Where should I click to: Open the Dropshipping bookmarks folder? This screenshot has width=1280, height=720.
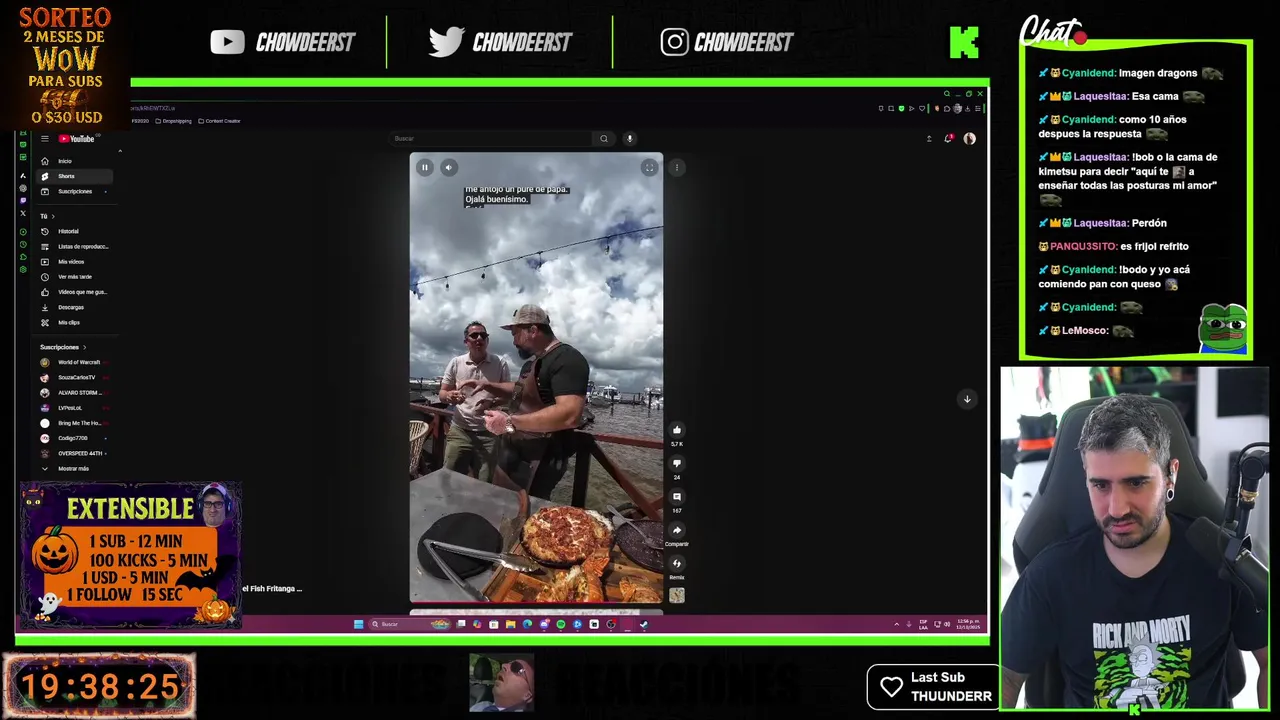(173, 121)
